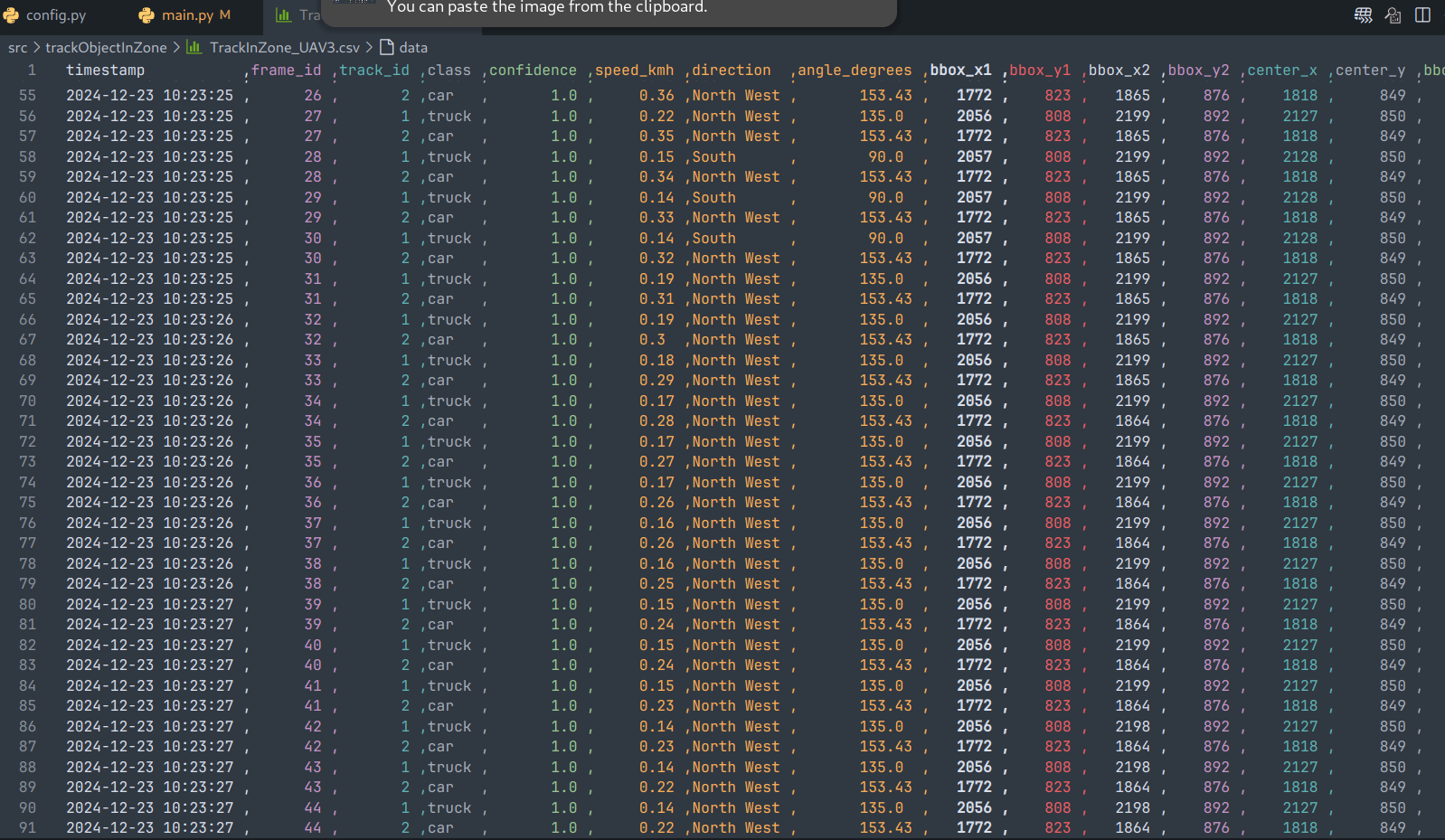Click the chart icon on the active CSV tab
The height and width of the screenshot is (840, 1445).
pyautogui.click(x=283, y=15)
